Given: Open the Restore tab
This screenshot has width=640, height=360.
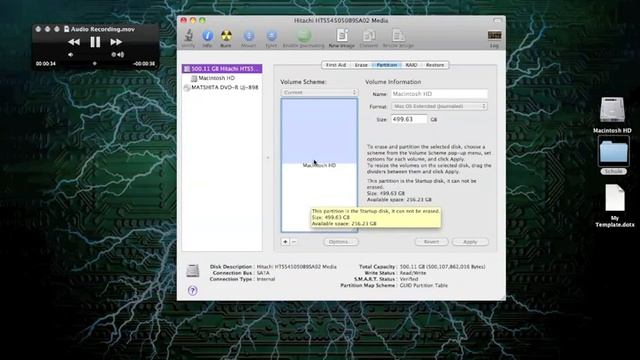Looking at the screenshot, I should tap(435, 65).
